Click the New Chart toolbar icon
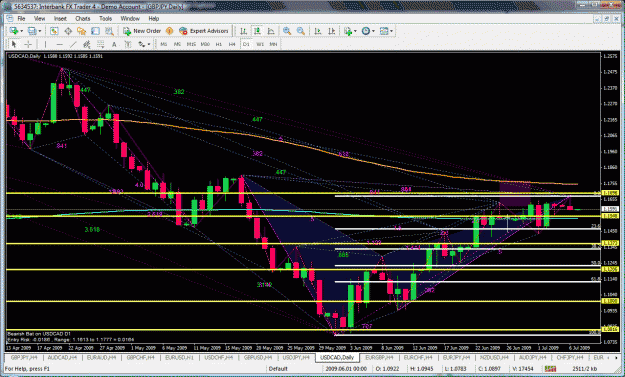Screen dimensions: 625x377 [14, 31]
